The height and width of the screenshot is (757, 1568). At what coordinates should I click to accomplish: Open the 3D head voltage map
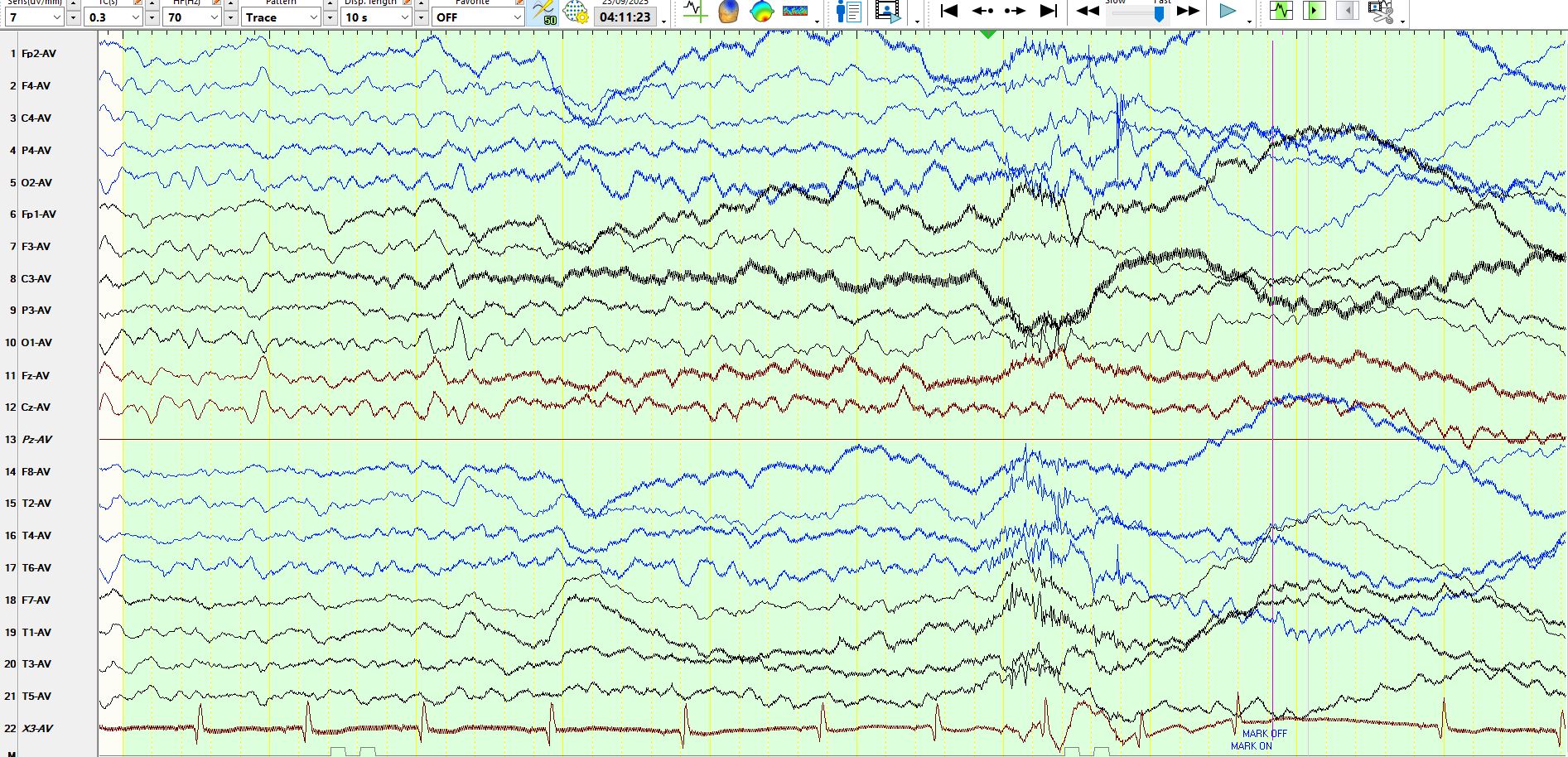point(728,12)
